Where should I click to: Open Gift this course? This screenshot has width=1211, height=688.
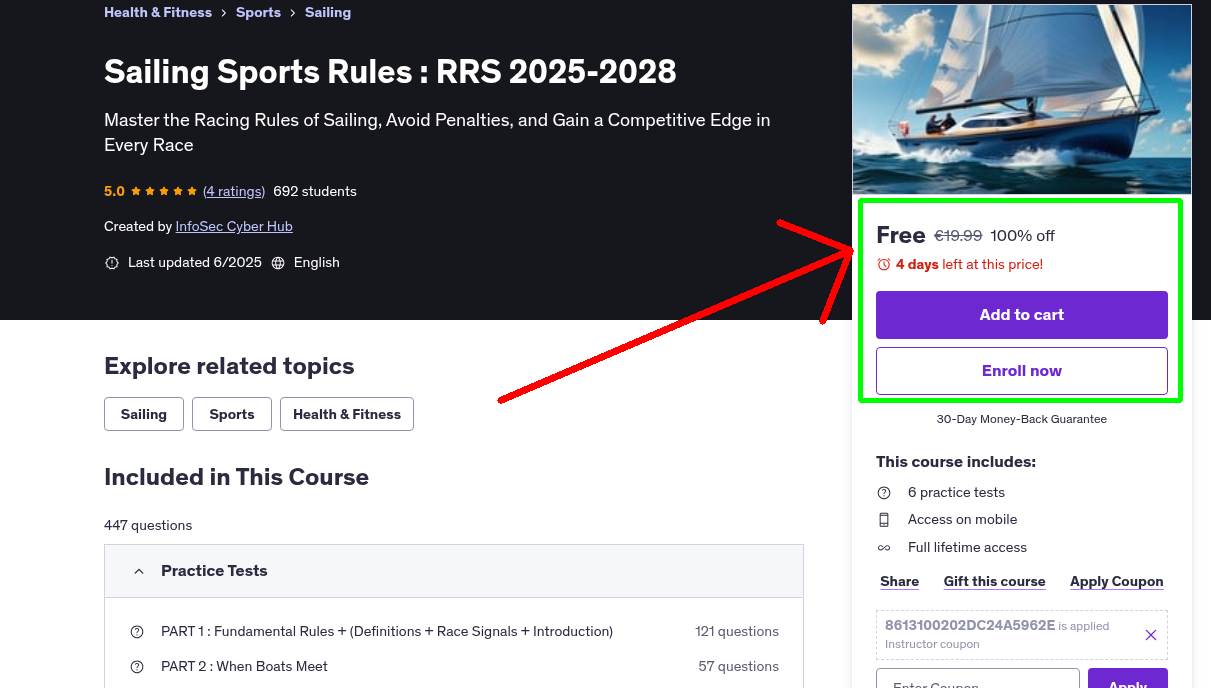[x=994, y=581]
